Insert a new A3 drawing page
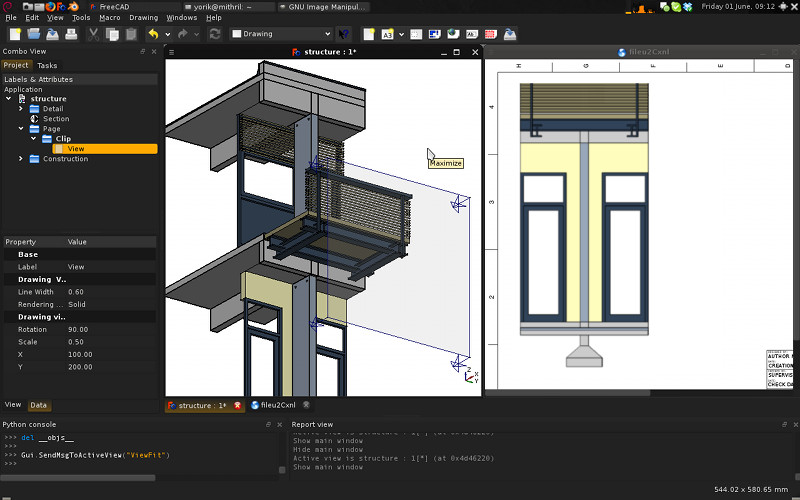Image resolution: width=800 pixels, height=500 pixels. click(x=388, y=34)
